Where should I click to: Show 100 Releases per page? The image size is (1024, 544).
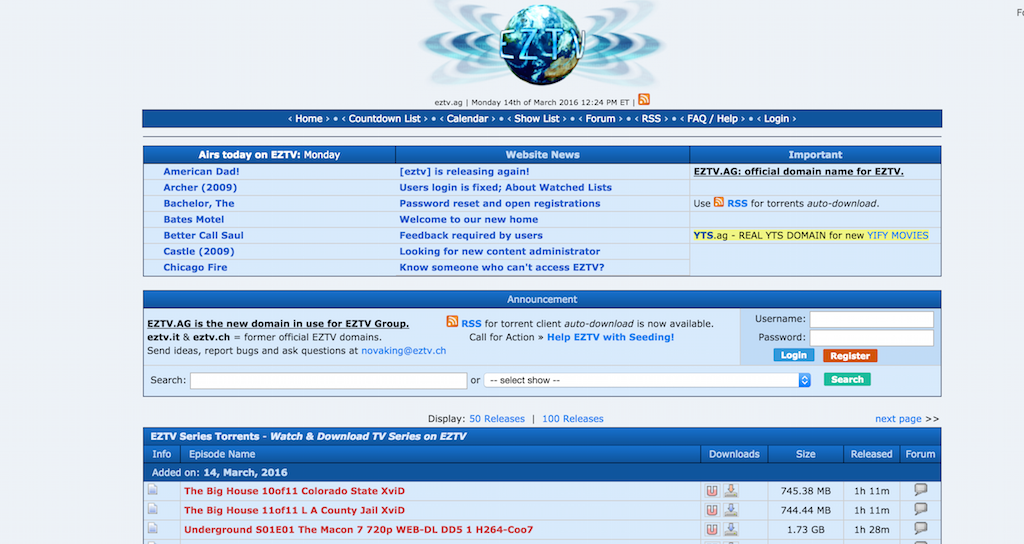573,419
